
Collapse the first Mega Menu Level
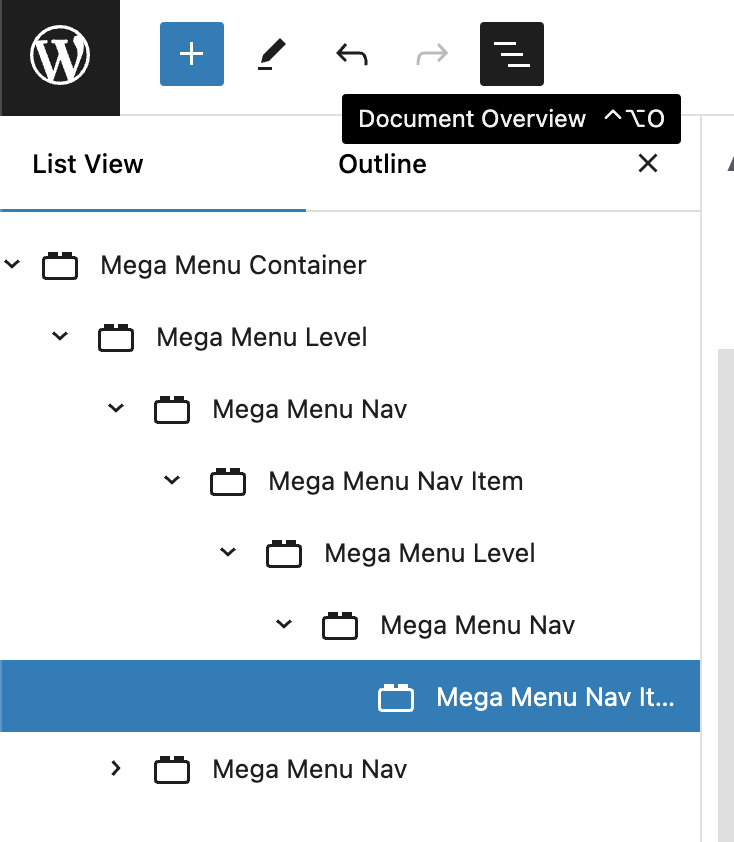(60, 337)
